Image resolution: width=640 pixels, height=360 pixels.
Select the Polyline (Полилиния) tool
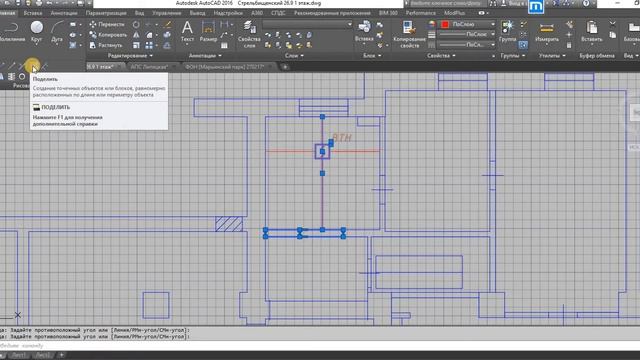(11, 32)
